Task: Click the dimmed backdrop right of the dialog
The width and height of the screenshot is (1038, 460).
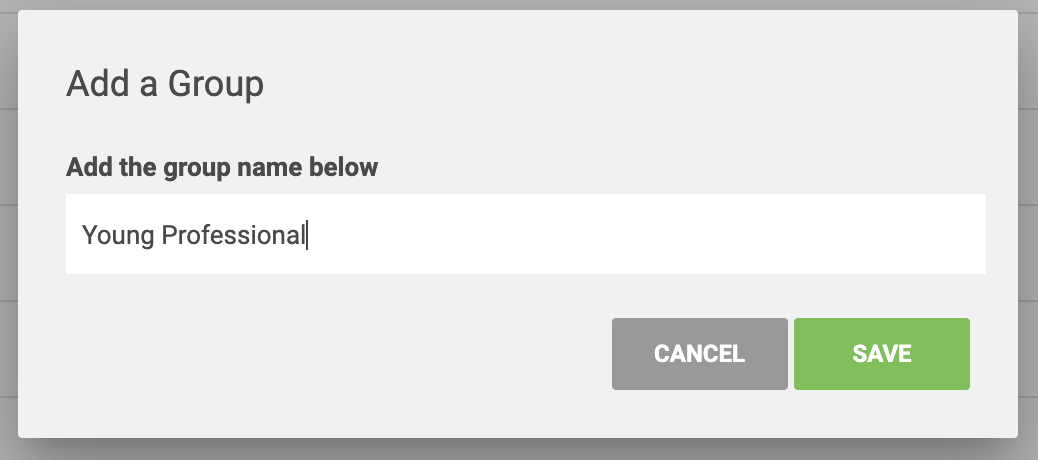Action: [1028, 230]
